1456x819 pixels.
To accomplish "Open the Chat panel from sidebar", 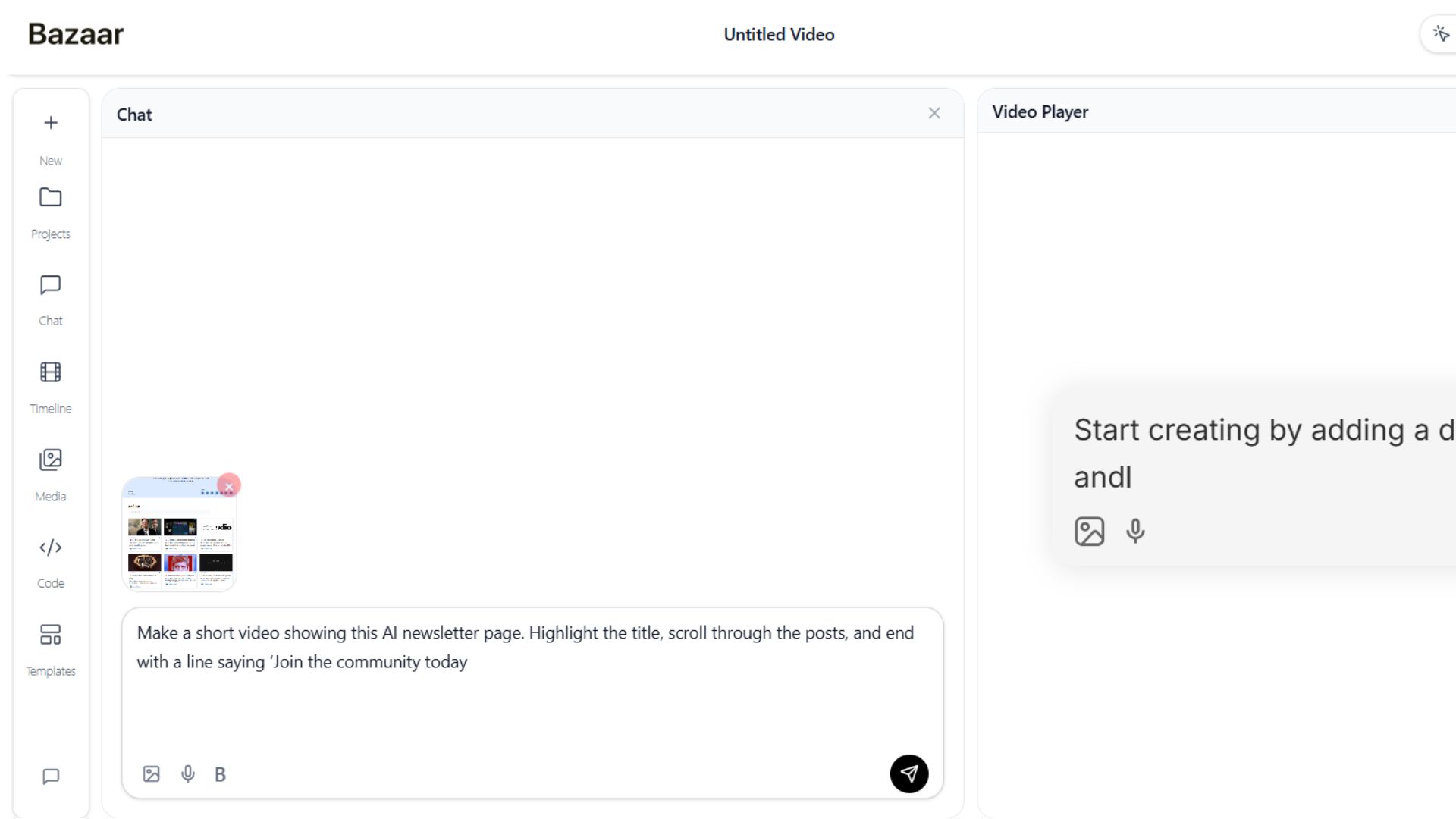I will point(51,285).
